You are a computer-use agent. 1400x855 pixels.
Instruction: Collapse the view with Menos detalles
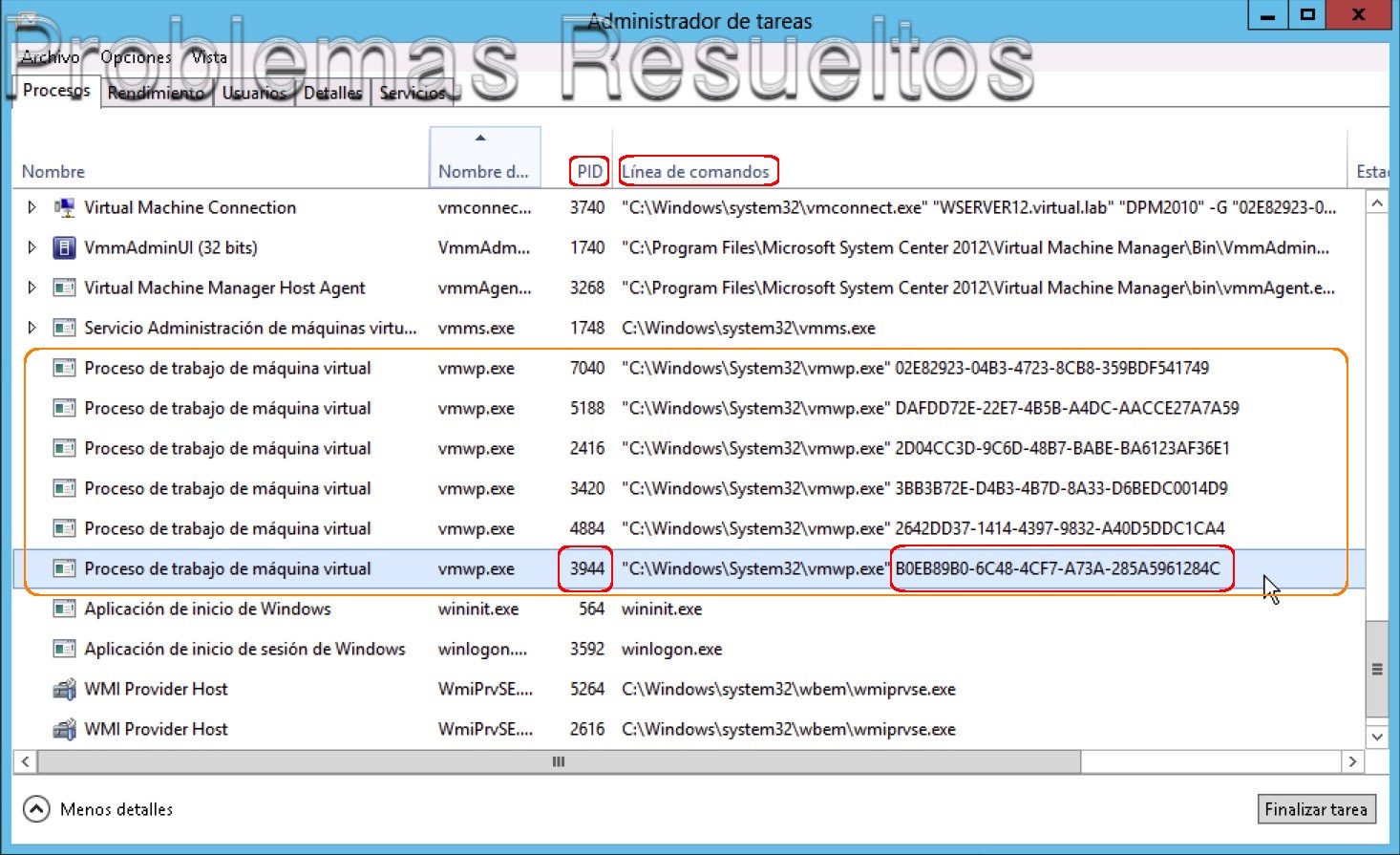97,809
